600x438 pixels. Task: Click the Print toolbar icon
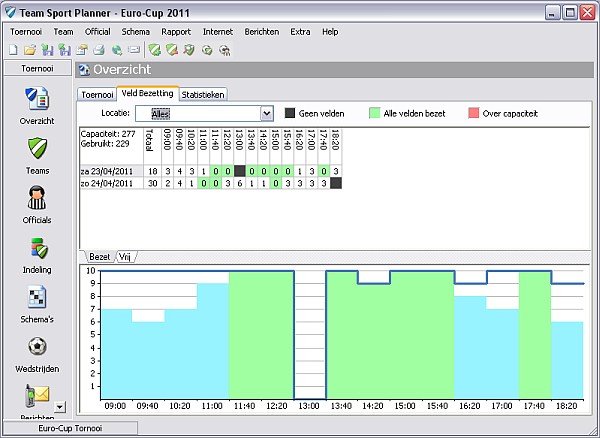99,50
